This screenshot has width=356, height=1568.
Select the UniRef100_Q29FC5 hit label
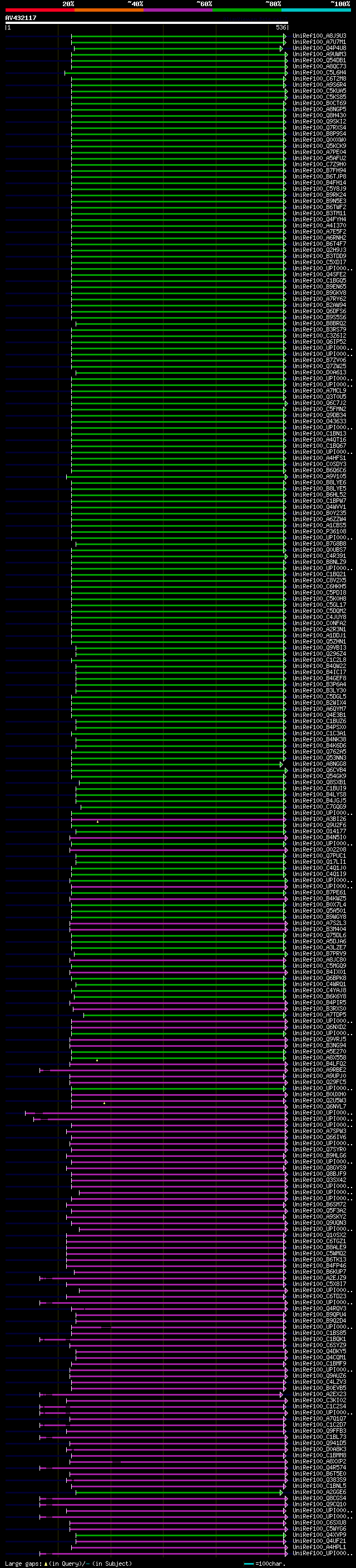[319, 1082]
